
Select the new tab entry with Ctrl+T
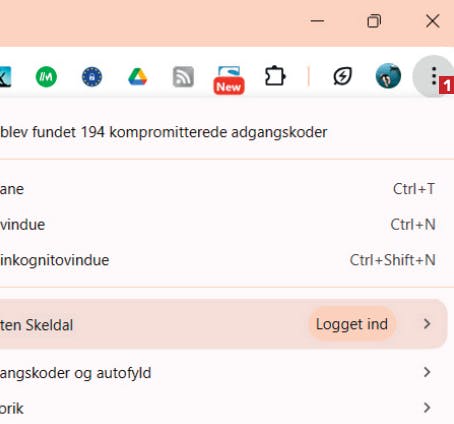click(218, 189)
